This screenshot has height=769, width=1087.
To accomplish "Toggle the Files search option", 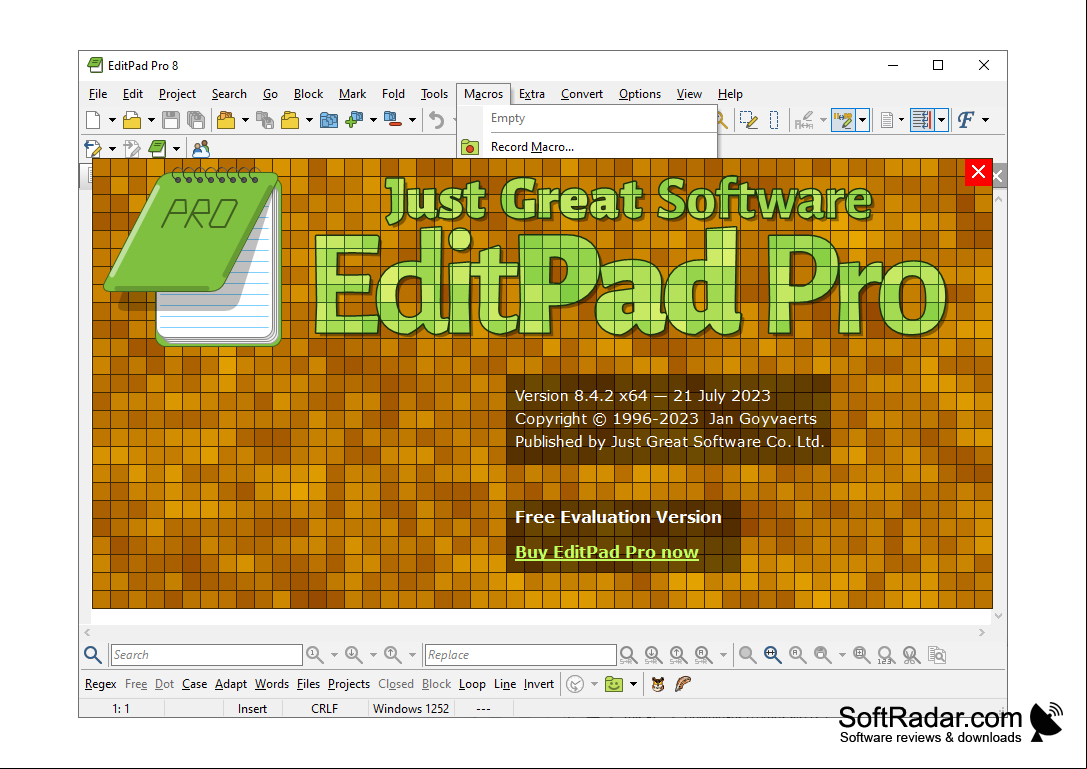I will point(308,684).
